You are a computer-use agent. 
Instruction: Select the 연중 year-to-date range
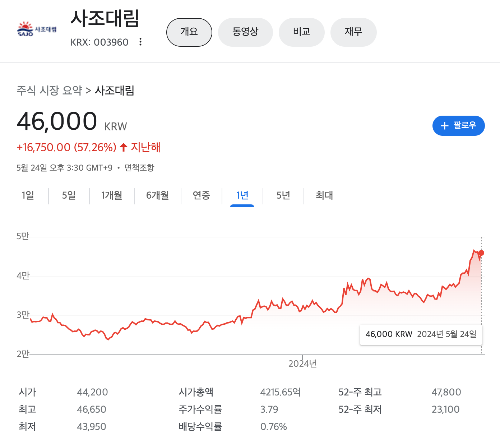[201, 195]
